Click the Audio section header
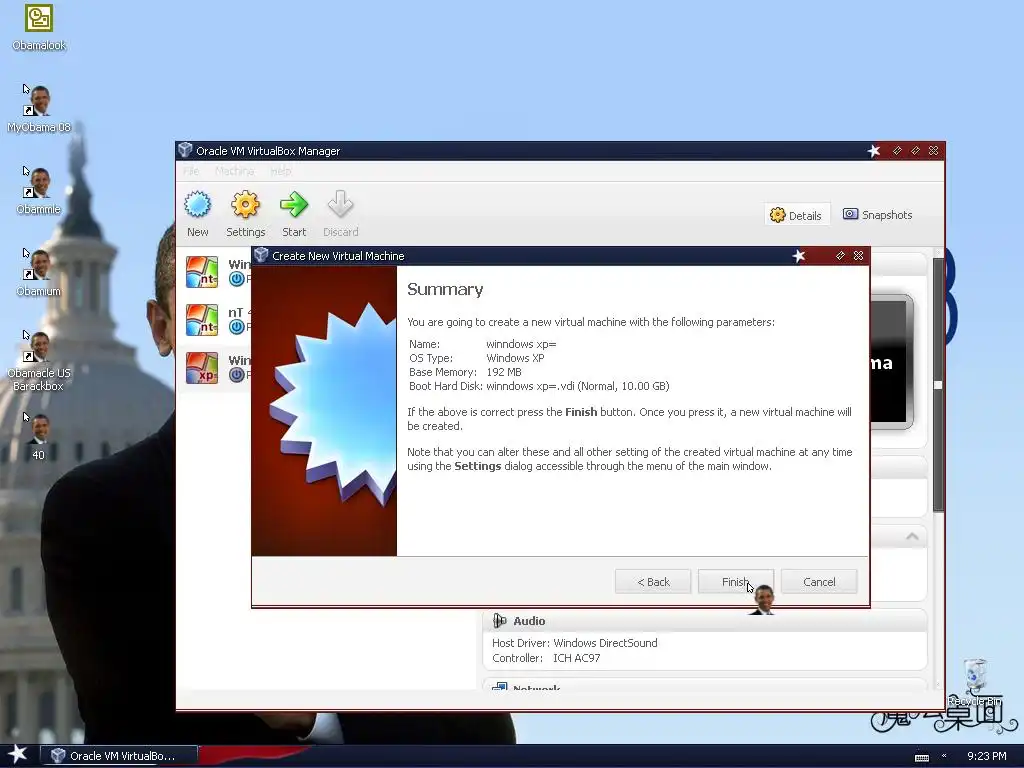The height and width of the screenshot is (768, 1024). click(x=705, y=620)
